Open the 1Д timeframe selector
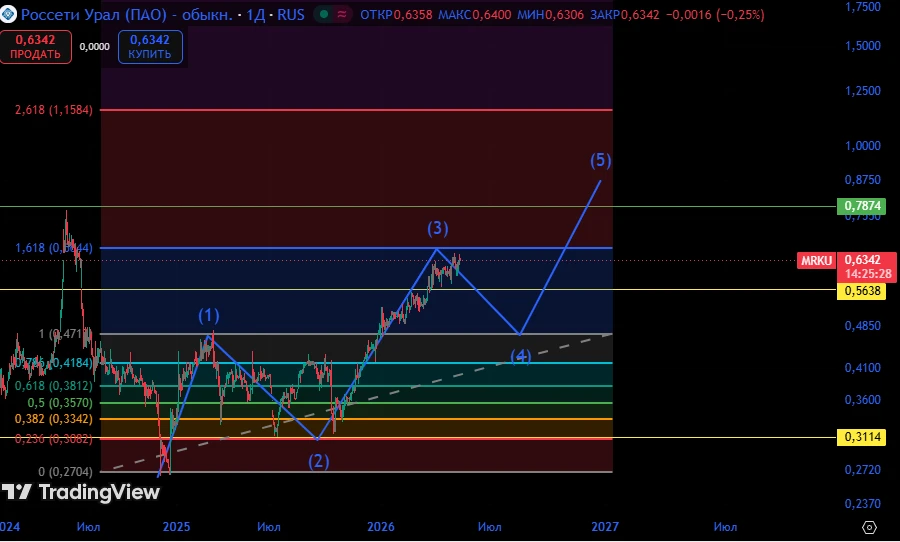The width and height of the screenshot is (900, 542). (x=255, y=14)
